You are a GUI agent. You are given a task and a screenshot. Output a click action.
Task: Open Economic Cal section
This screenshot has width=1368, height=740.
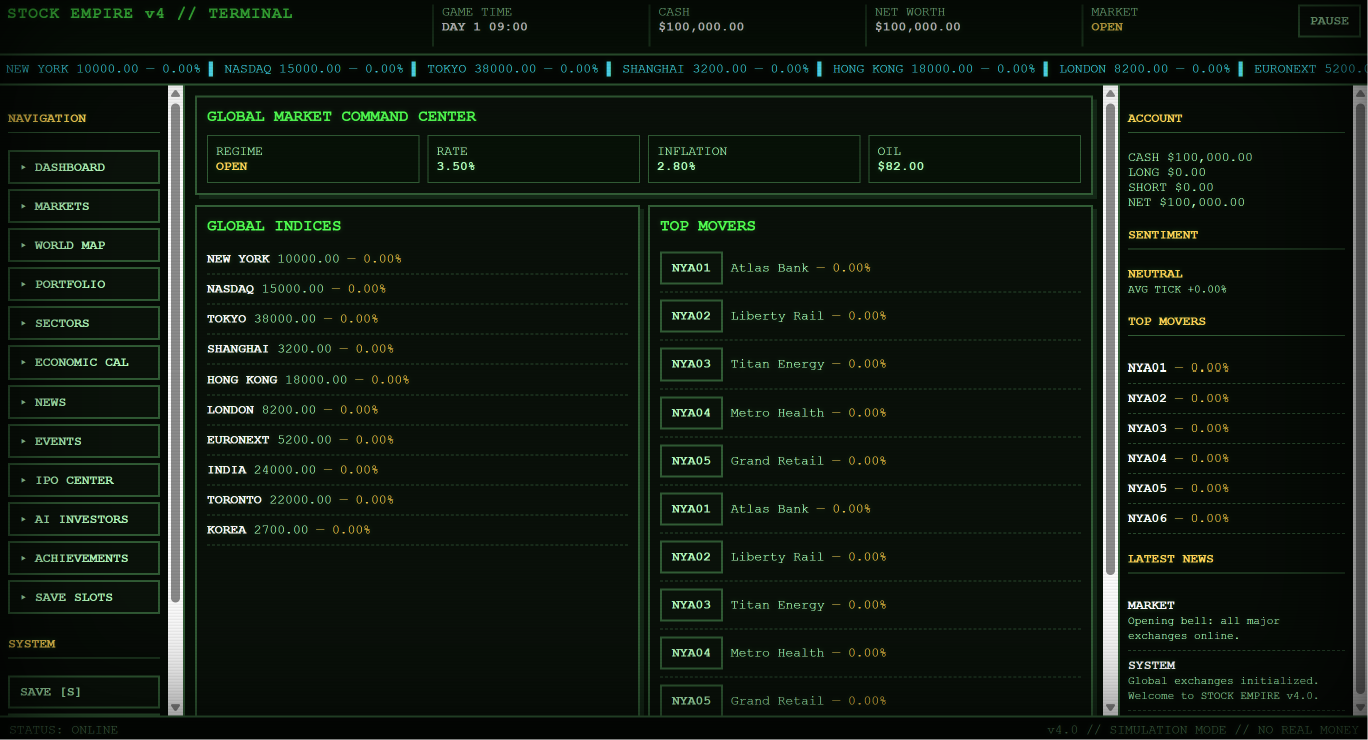point(84,362)
